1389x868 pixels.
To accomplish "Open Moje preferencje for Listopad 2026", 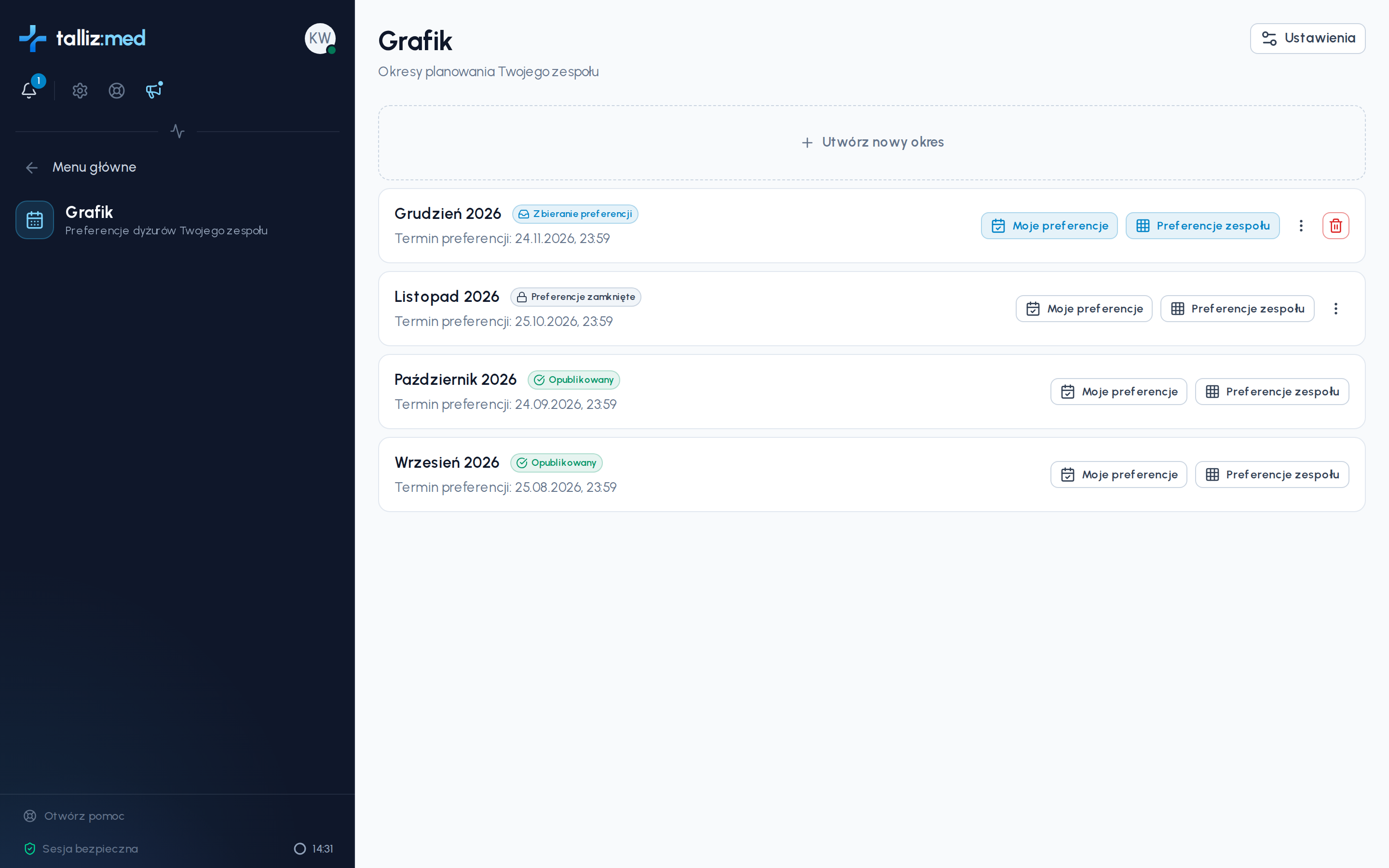I will tap(1084, 309).
